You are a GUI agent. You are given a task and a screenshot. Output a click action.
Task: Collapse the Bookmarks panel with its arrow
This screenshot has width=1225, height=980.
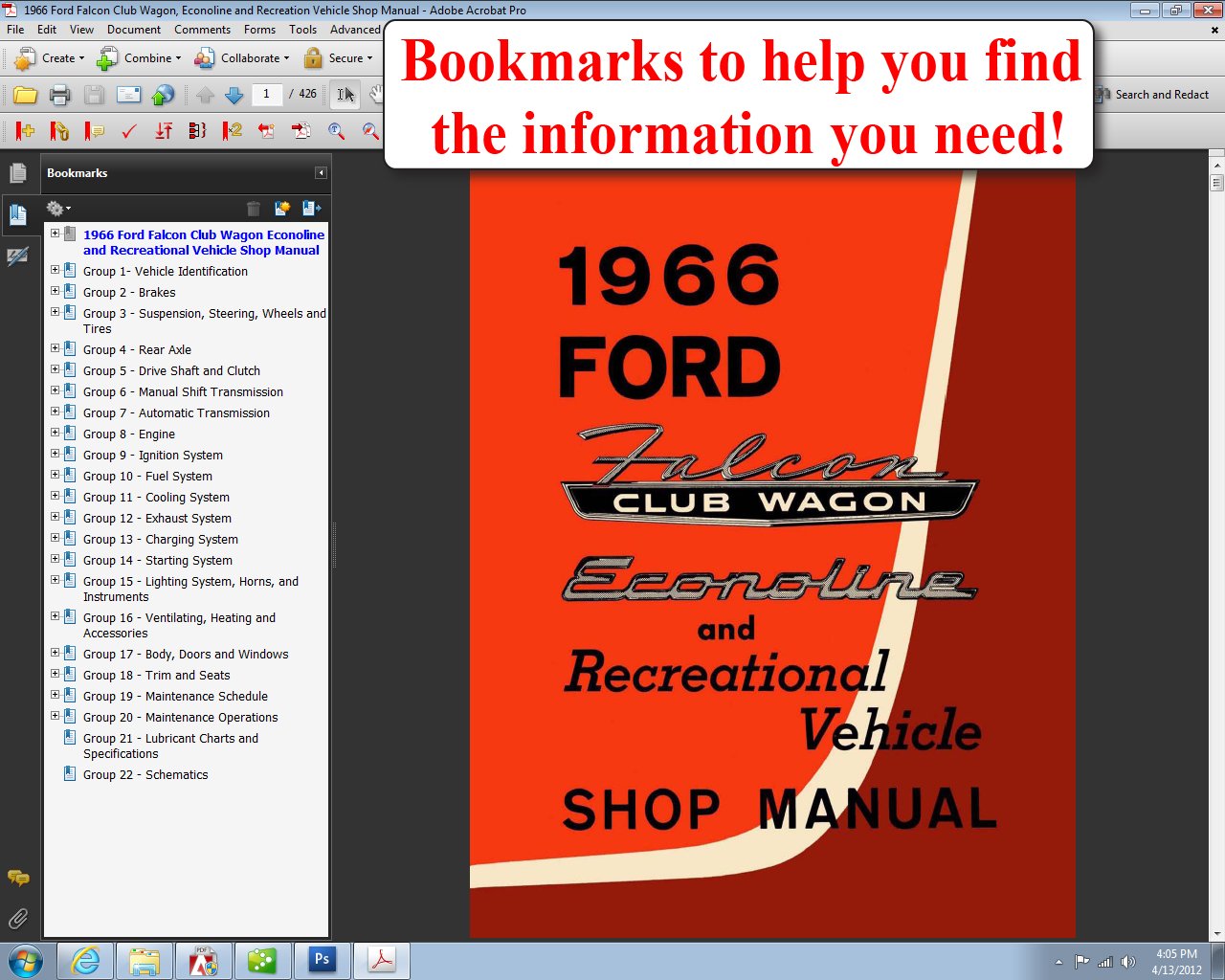(322, 172)
